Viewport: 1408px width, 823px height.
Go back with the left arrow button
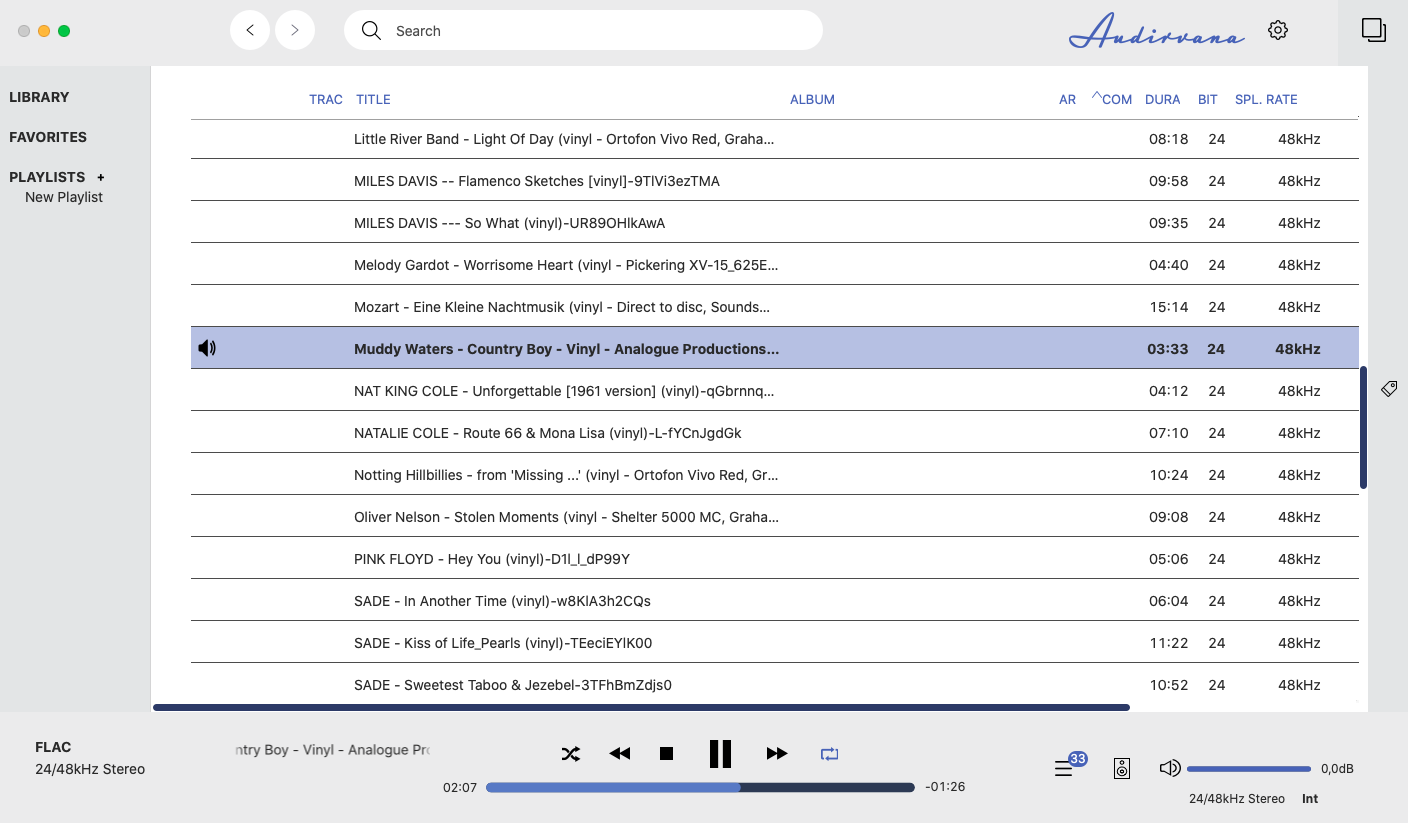[x=250, y=30]
